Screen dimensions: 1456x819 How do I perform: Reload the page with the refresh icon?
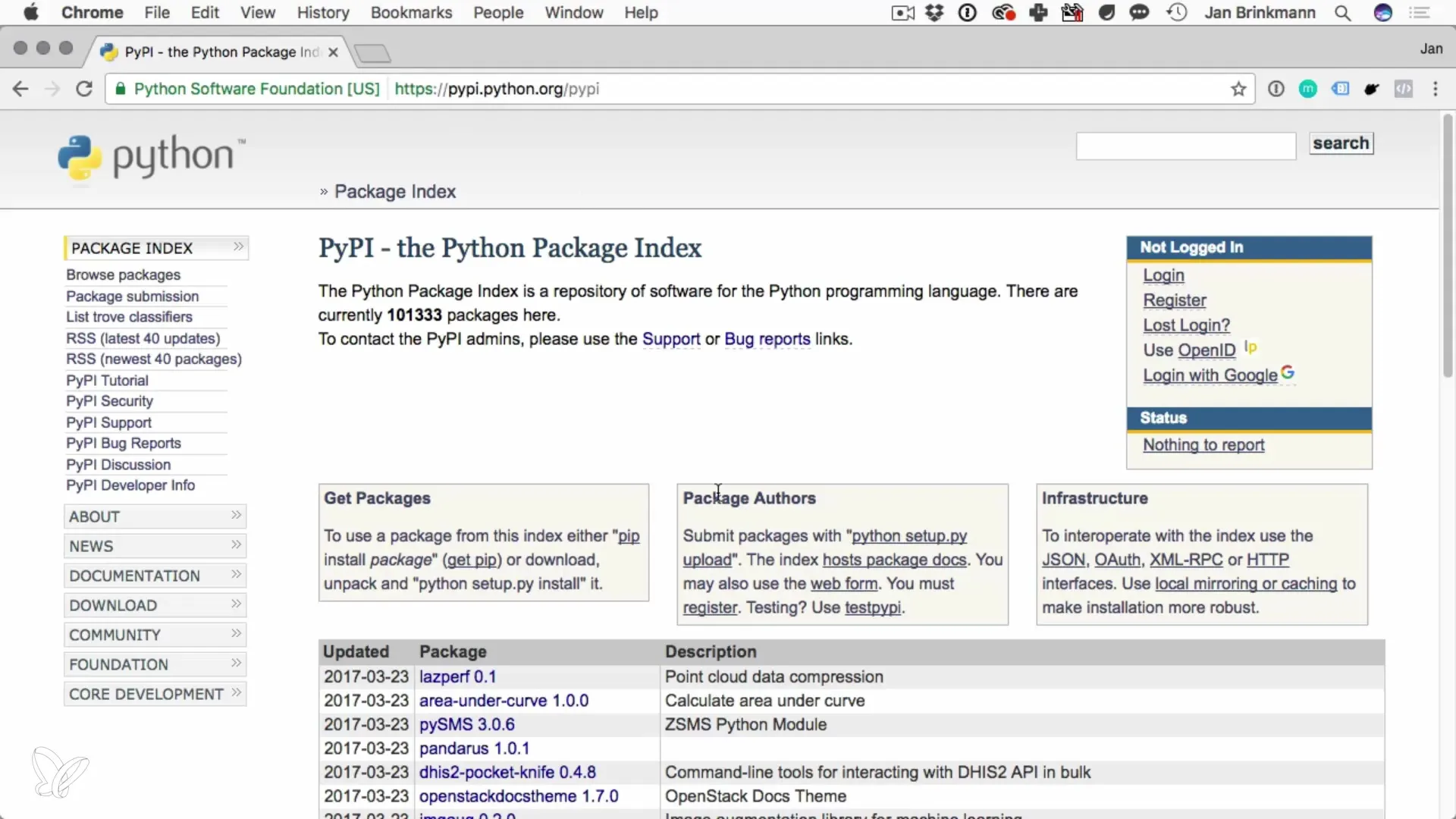coord(84,89)
